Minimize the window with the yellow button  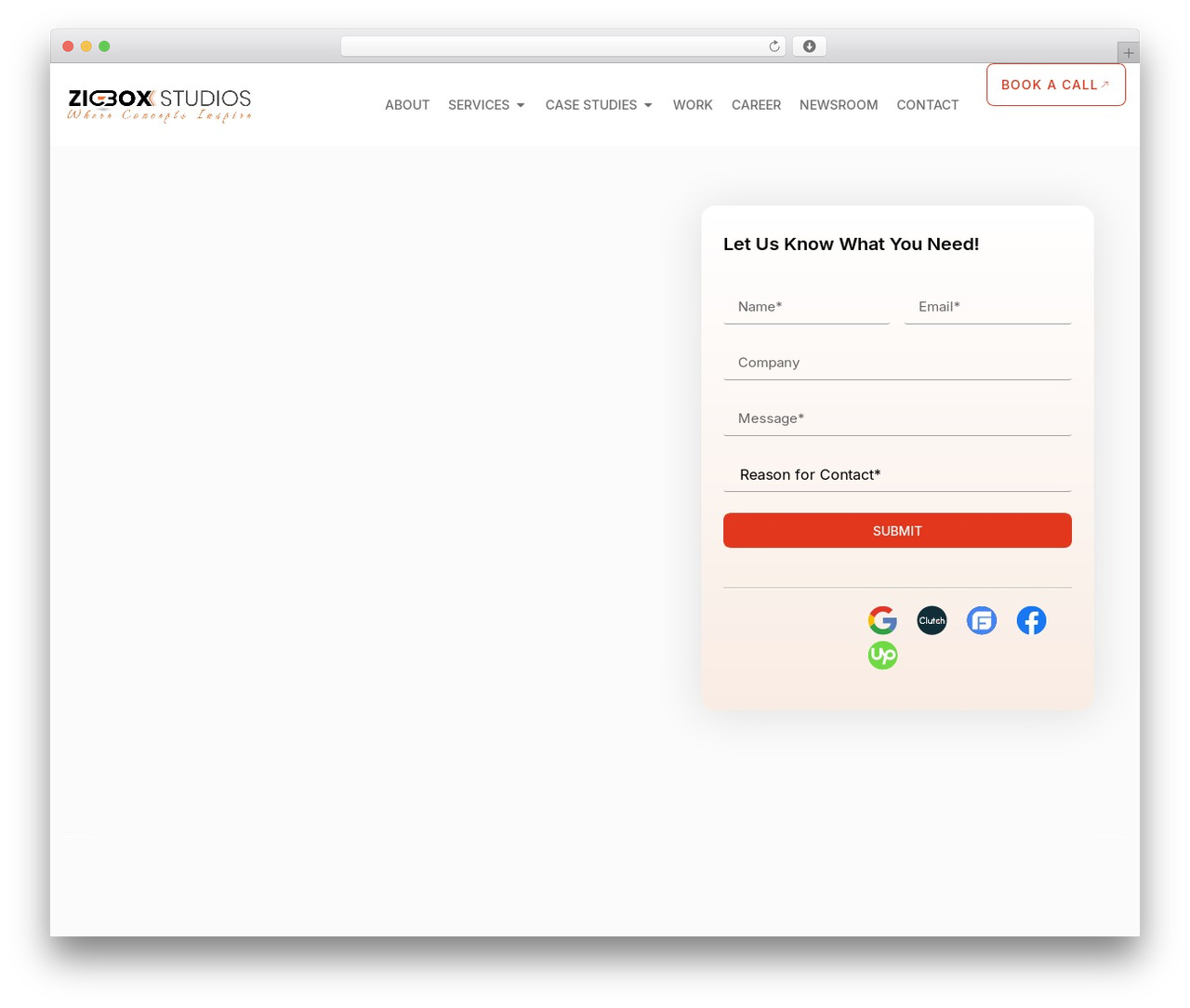click(86, 46)
